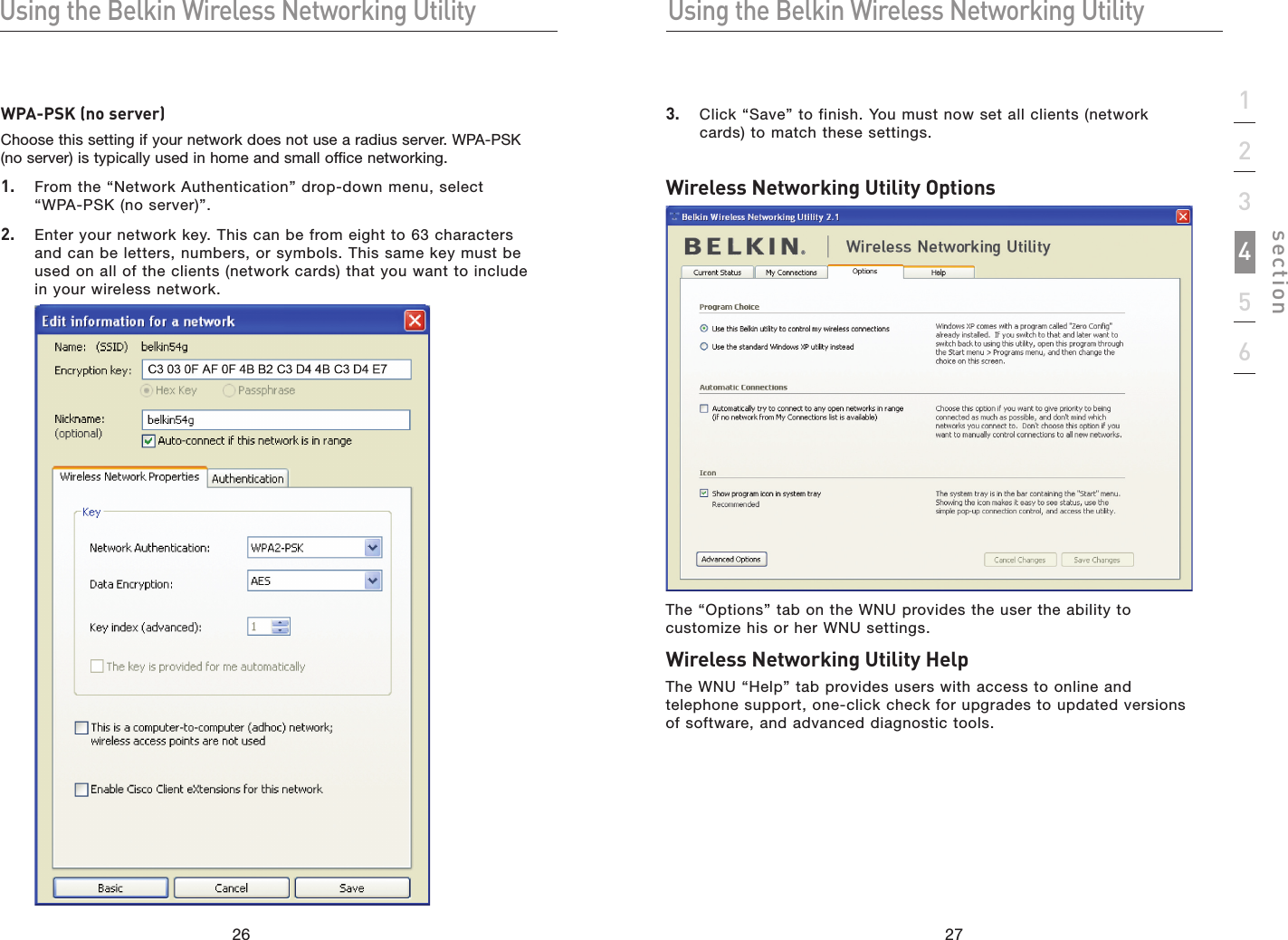This screenshot has width=1288, height=940.
Task: Open the My Connections tab
Action: [791, 272]
